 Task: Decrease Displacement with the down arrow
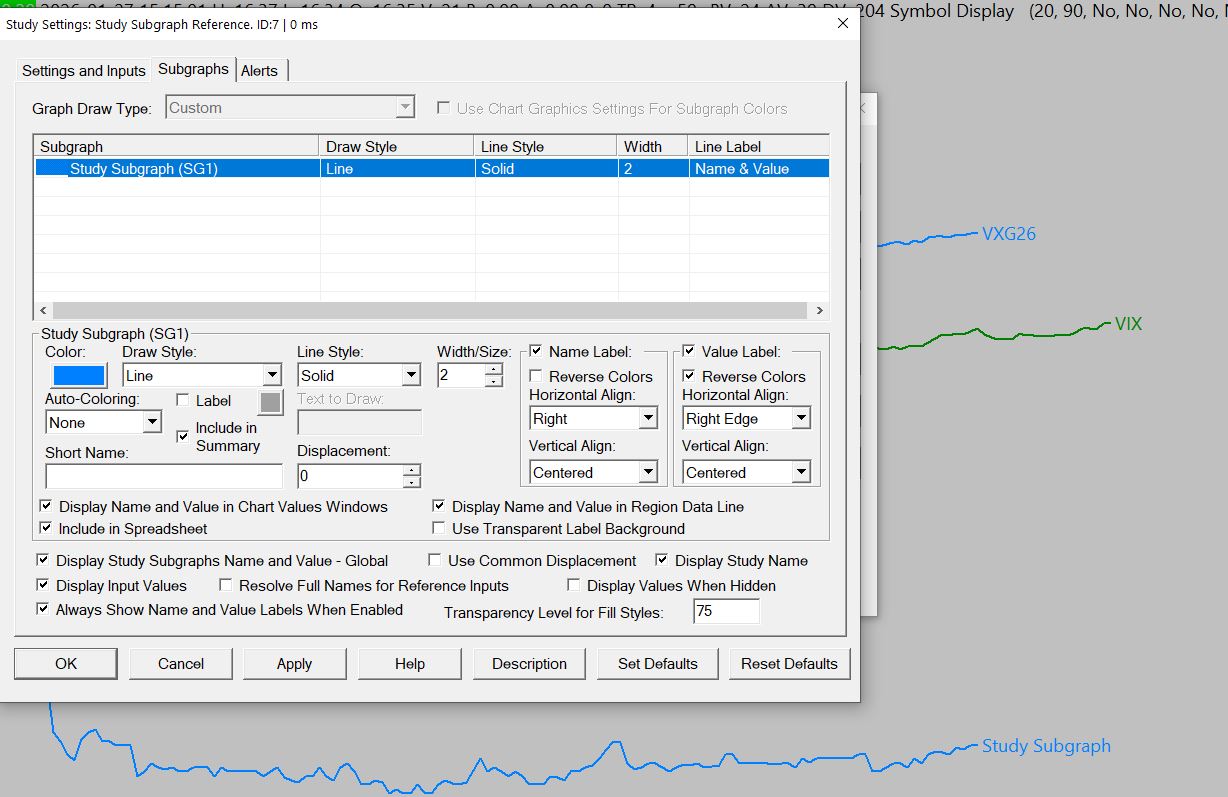pyautogui.click(x=411, y=482)
